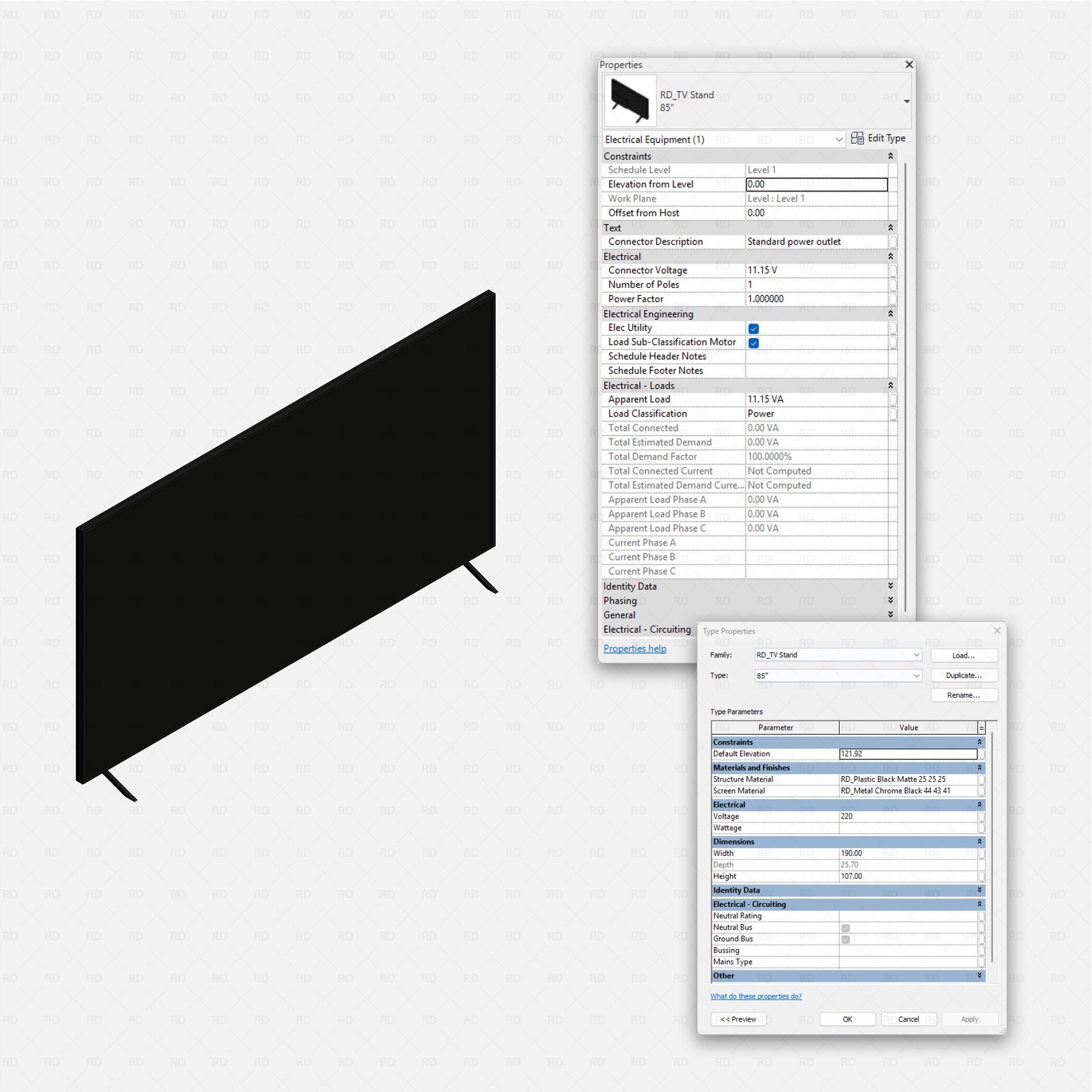Click the equals column header in Type Parameters

click(x=981, y=727)
